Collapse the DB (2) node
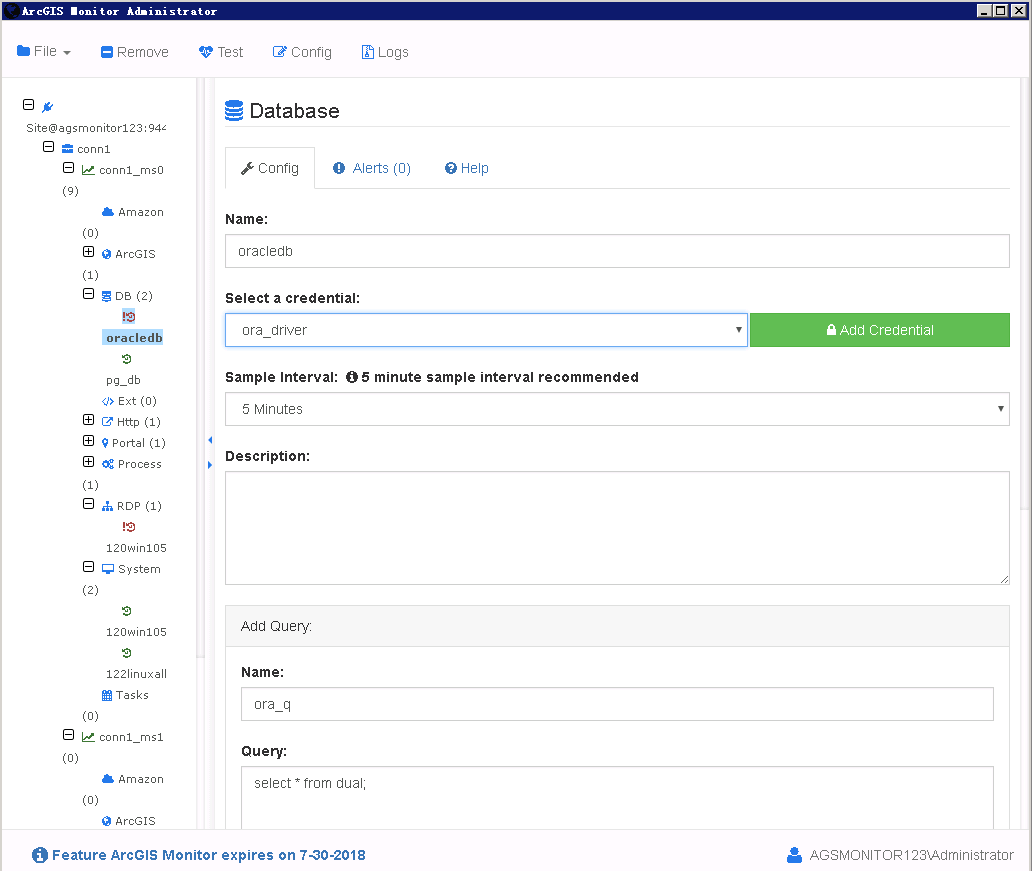The image size is (1032, 871). click(88, 294)
